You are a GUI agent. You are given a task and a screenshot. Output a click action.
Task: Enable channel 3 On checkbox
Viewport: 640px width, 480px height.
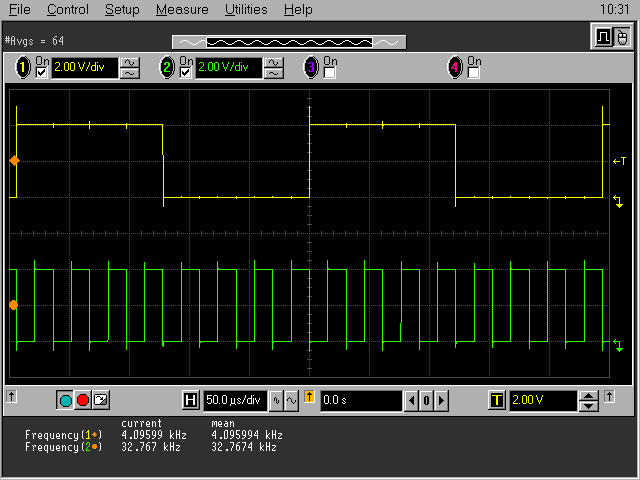pos(330,73)
